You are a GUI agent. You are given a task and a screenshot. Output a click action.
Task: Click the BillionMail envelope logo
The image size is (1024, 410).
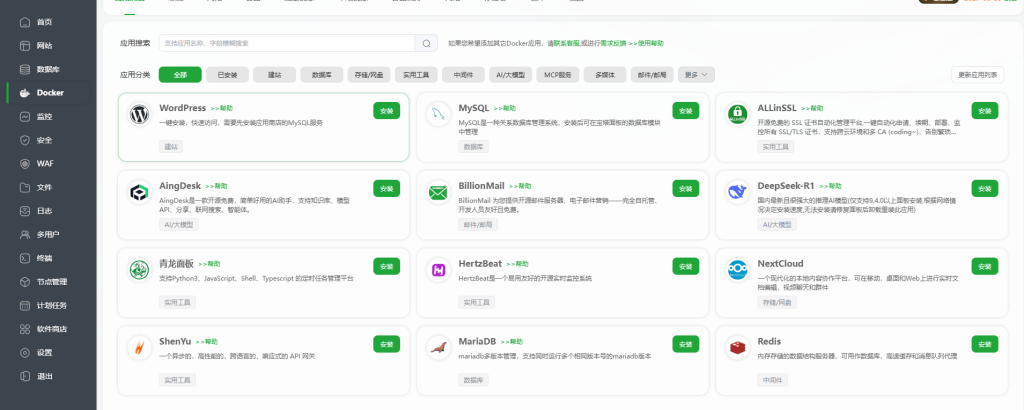[x=439, y=193]
